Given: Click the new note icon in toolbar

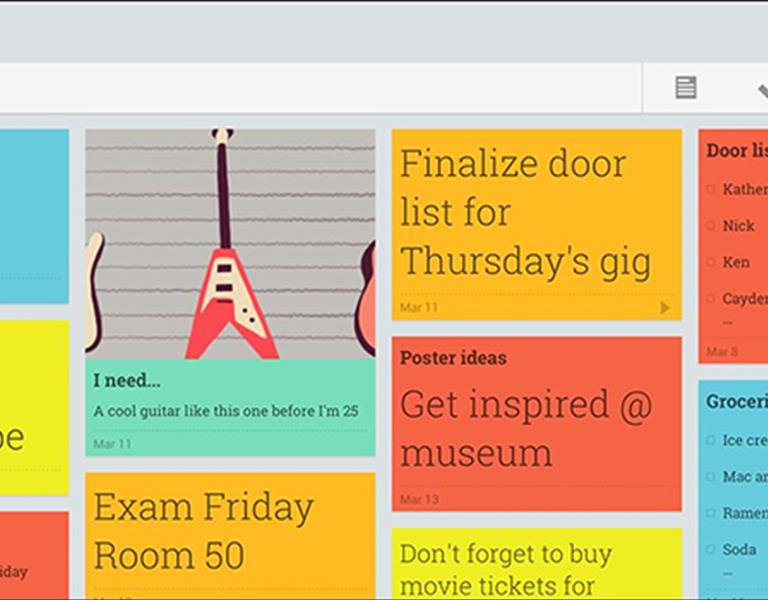Looking at the screenshot, I should 686,88.
